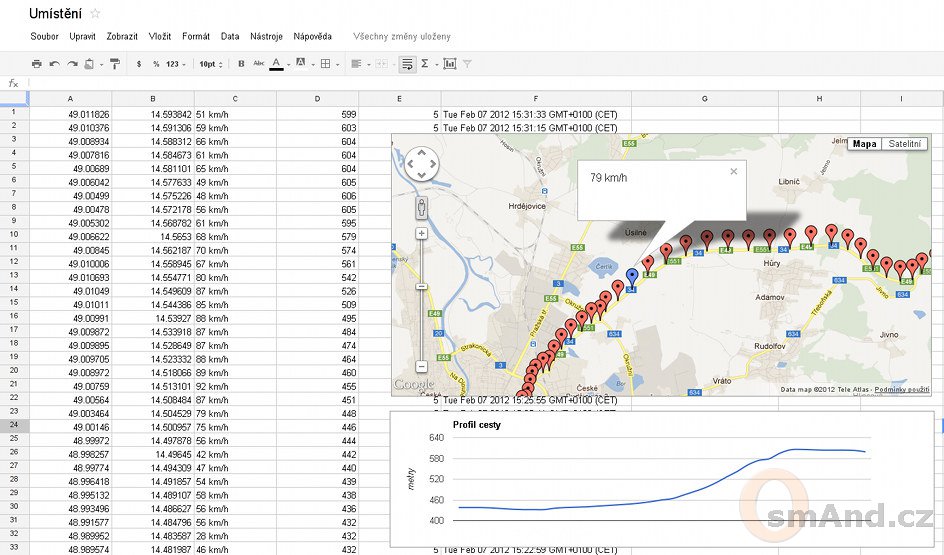Screen dimensions: 944x555
Task: Open the Zobrazit menu
Action: [122, 36]
